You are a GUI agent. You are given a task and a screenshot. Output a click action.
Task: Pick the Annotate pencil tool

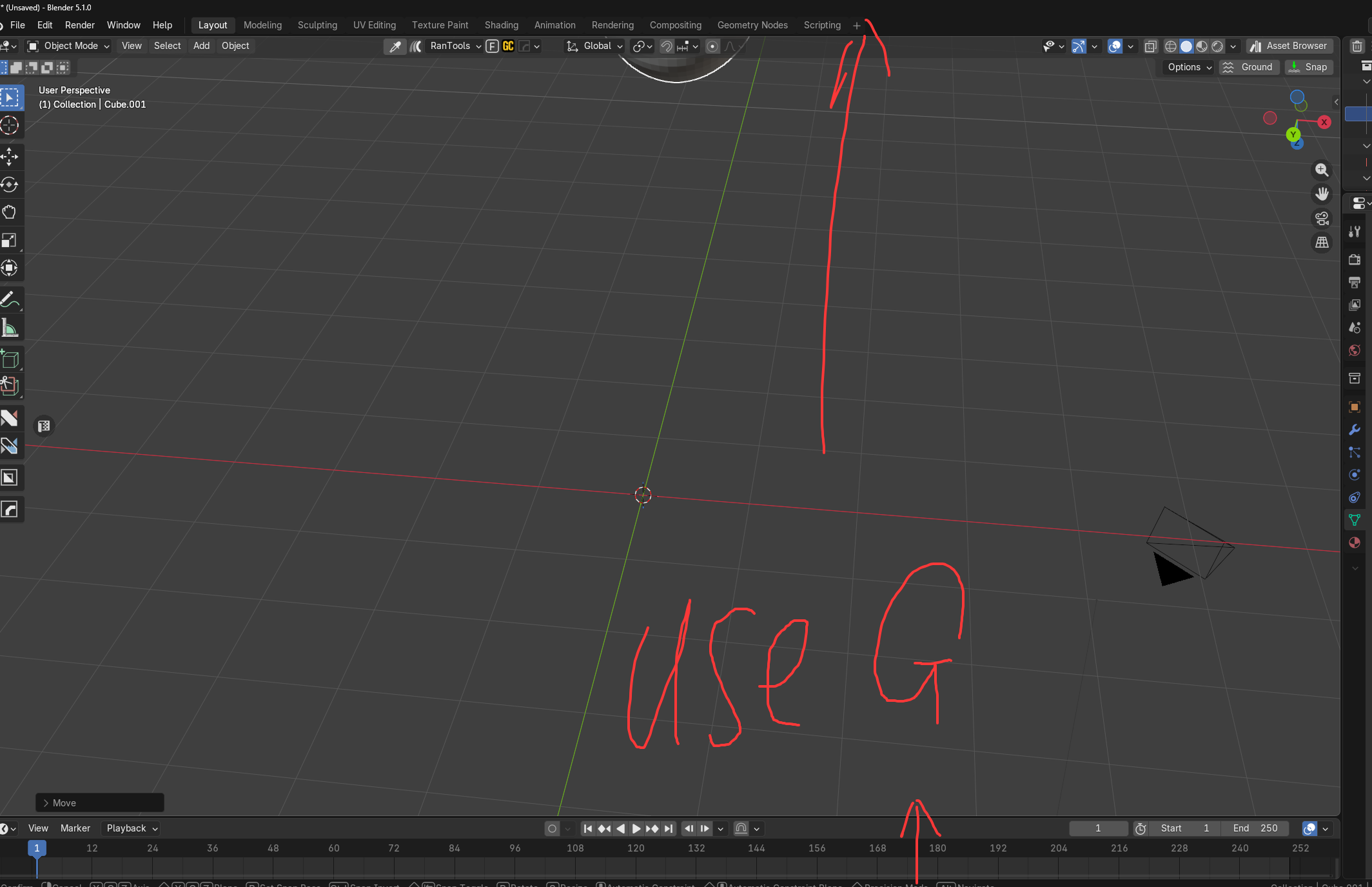[10, 300]
